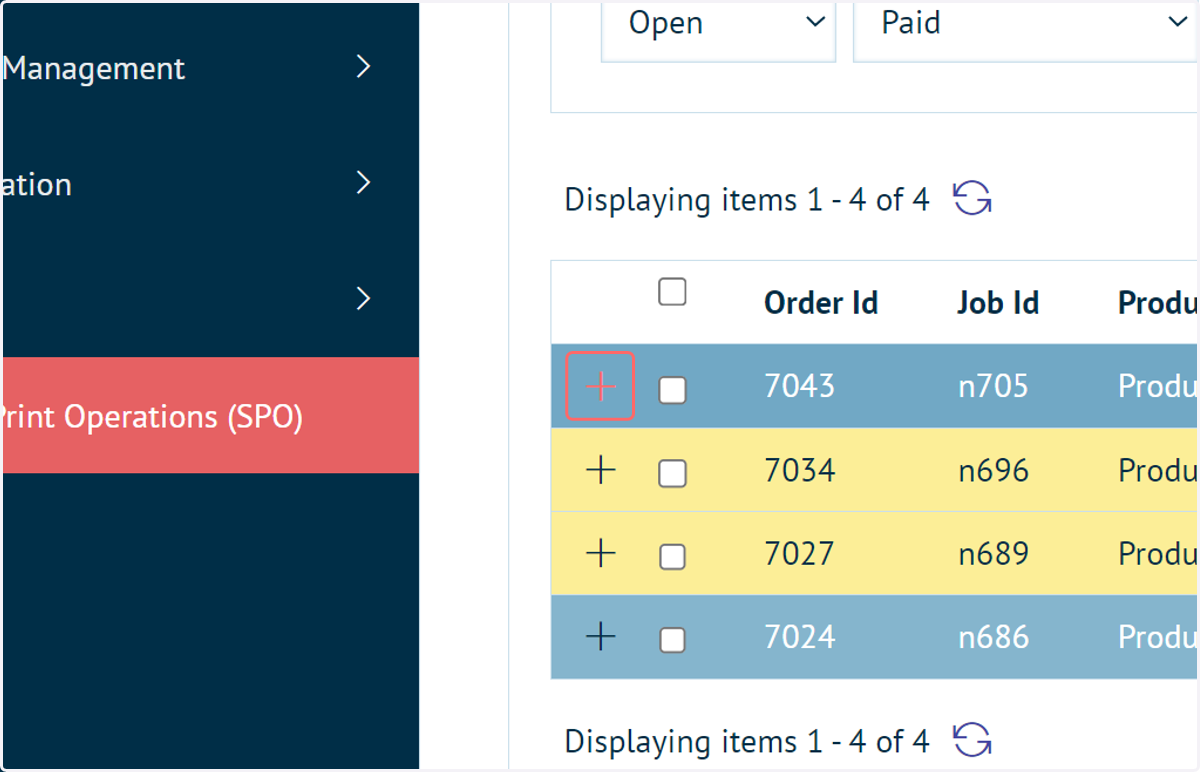The width and height of the screenshot is (1200, 772).
Task: Expand order 7043 row with plus icon
Action: (600, 386)
